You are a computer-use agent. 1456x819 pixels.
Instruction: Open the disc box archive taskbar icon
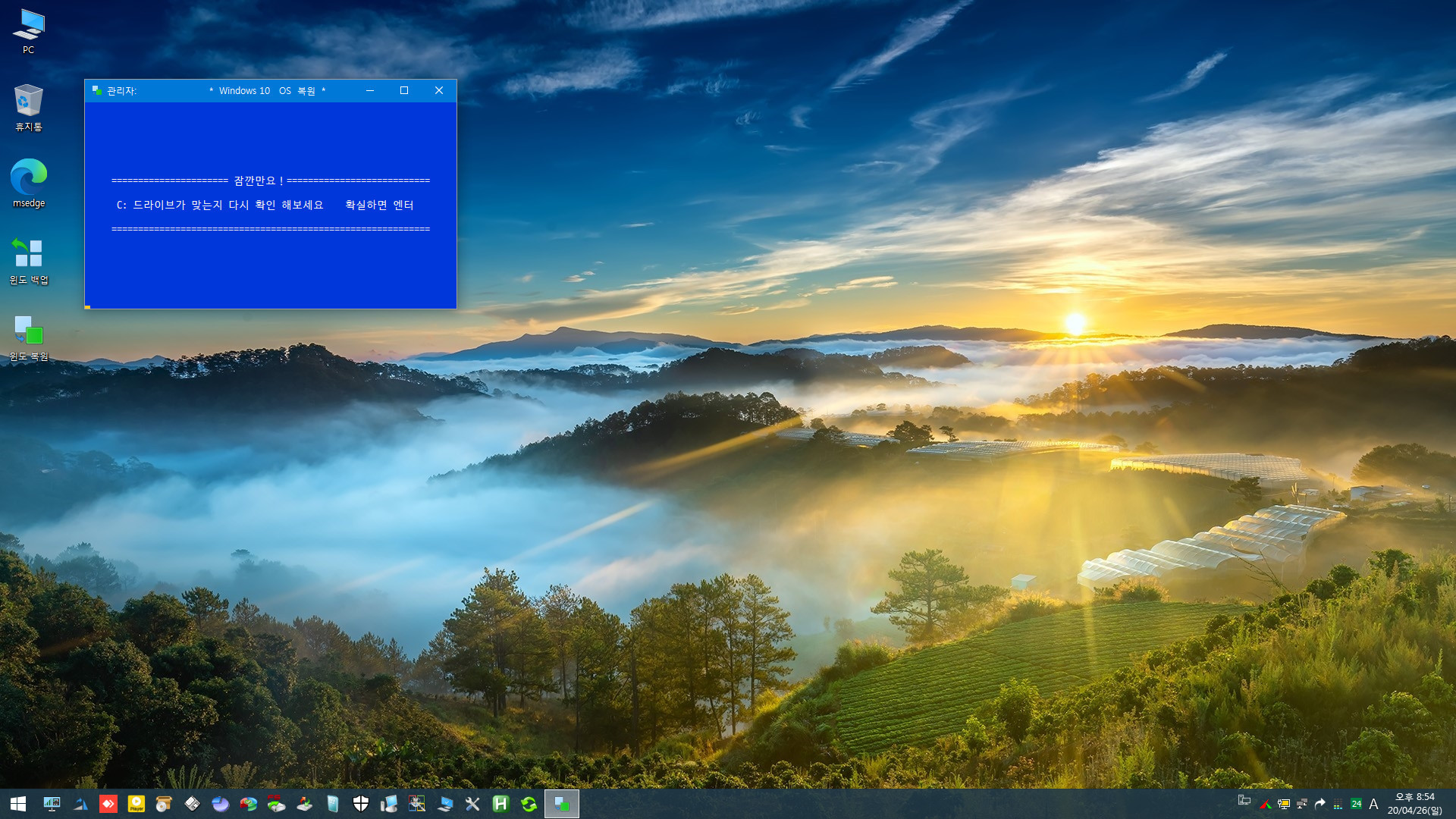164,804
